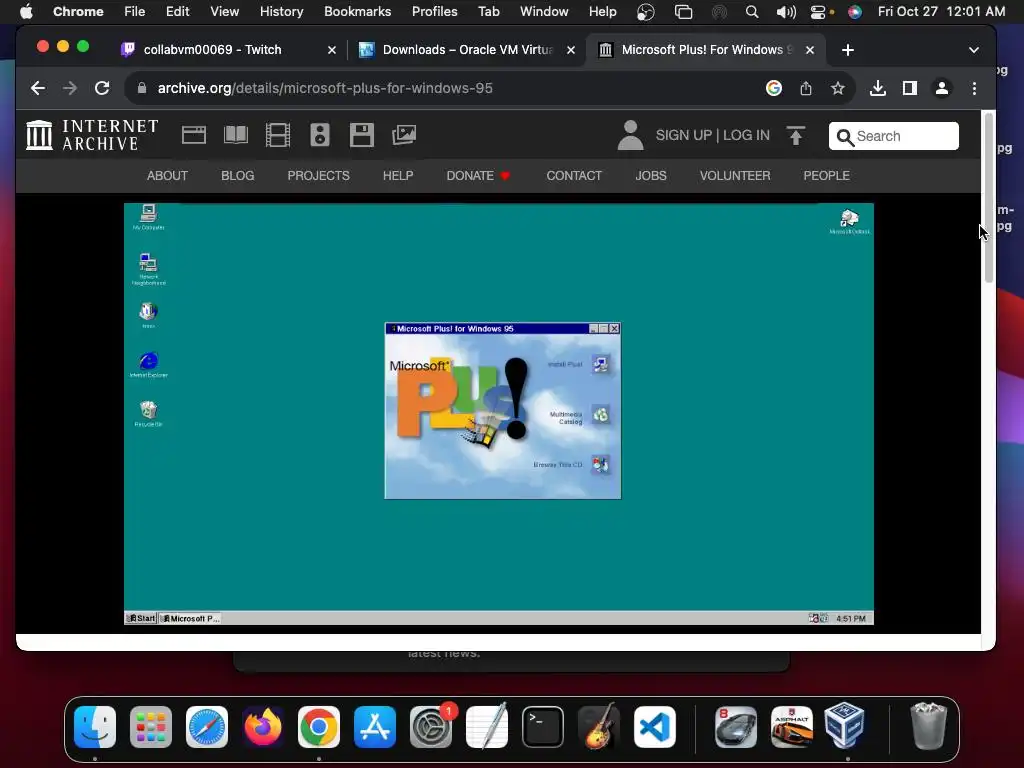Screen dimensions: 1024x768
Task: Open the Web archive icon
Action: [193, 135]
